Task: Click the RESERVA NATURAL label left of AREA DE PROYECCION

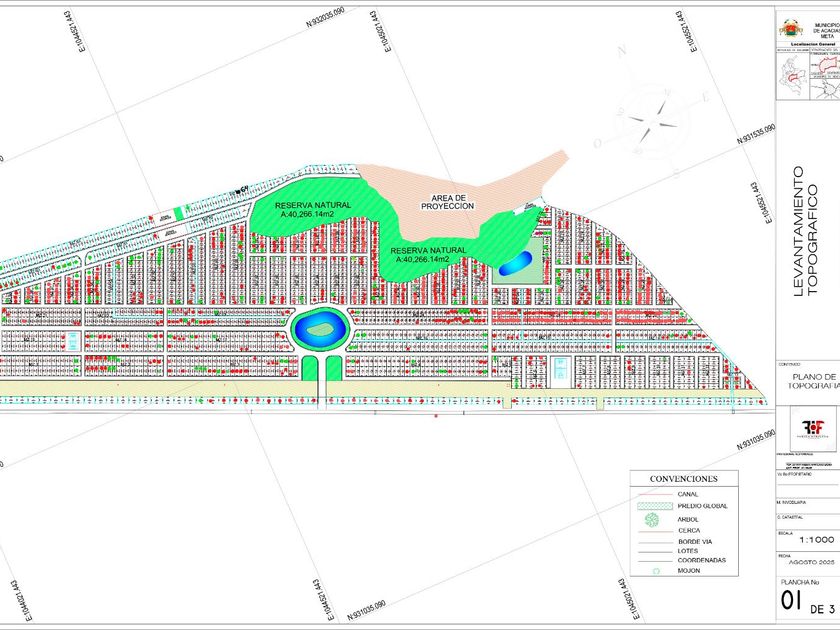Action: click(313, 209)
